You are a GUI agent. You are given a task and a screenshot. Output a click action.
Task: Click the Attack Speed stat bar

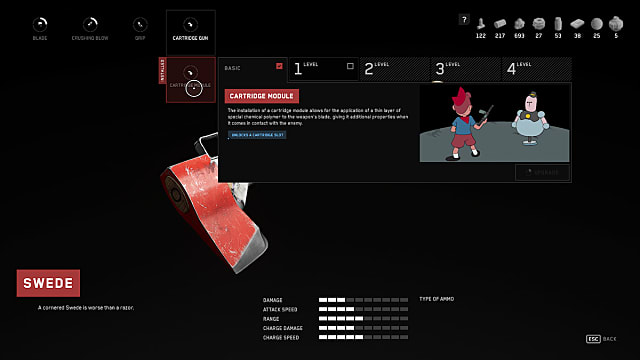pos(363,309)
